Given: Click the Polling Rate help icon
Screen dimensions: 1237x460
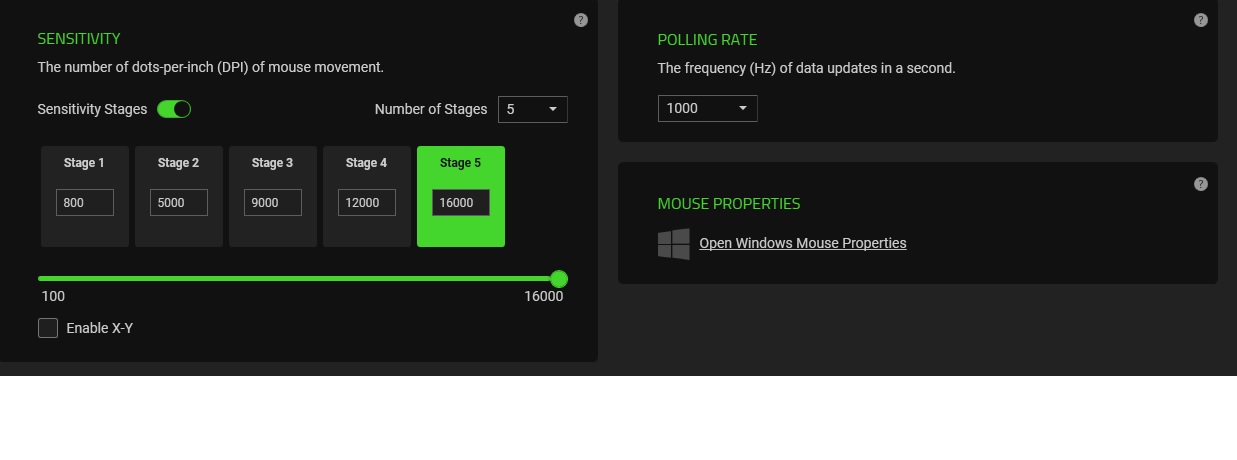Looking at the screenshot, I should tap(1201, 20).
